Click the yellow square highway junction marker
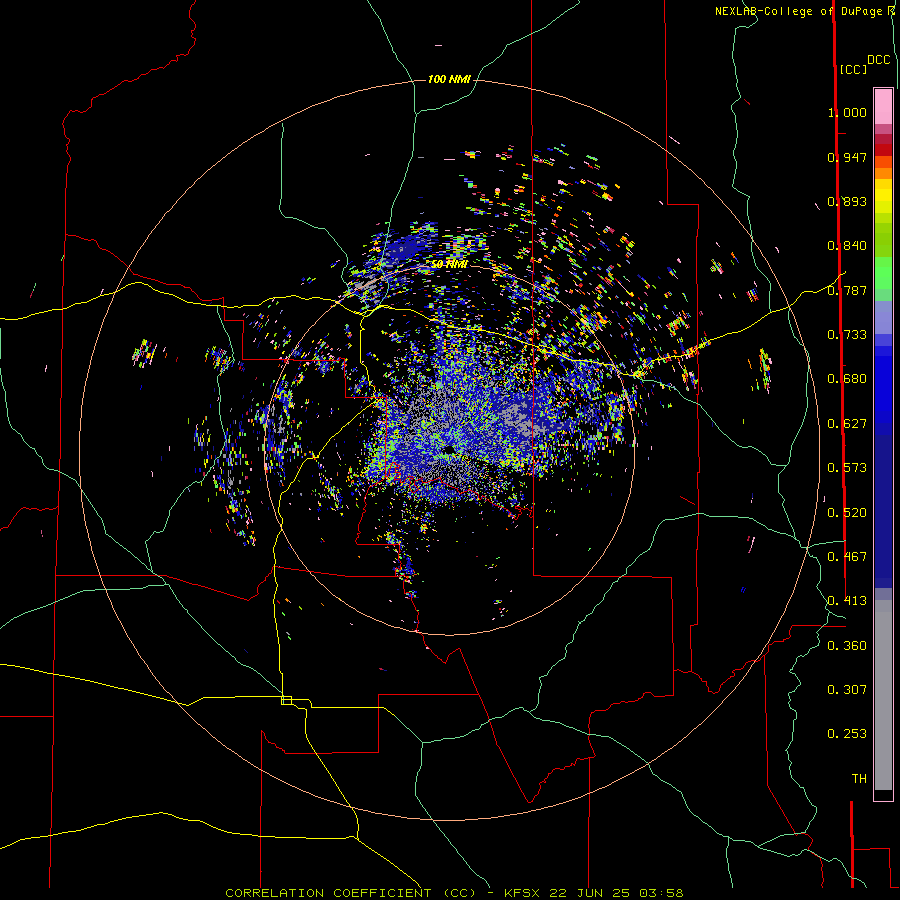 [x=286, y=700]
